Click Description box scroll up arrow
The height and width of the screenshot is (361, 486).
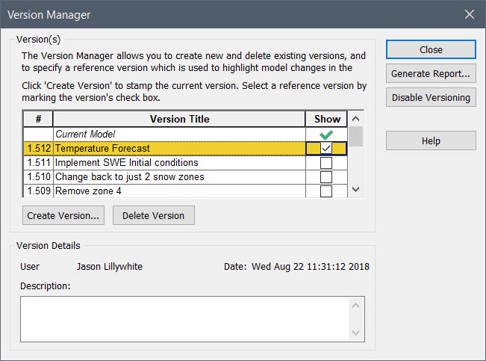(x=356, y=305)
